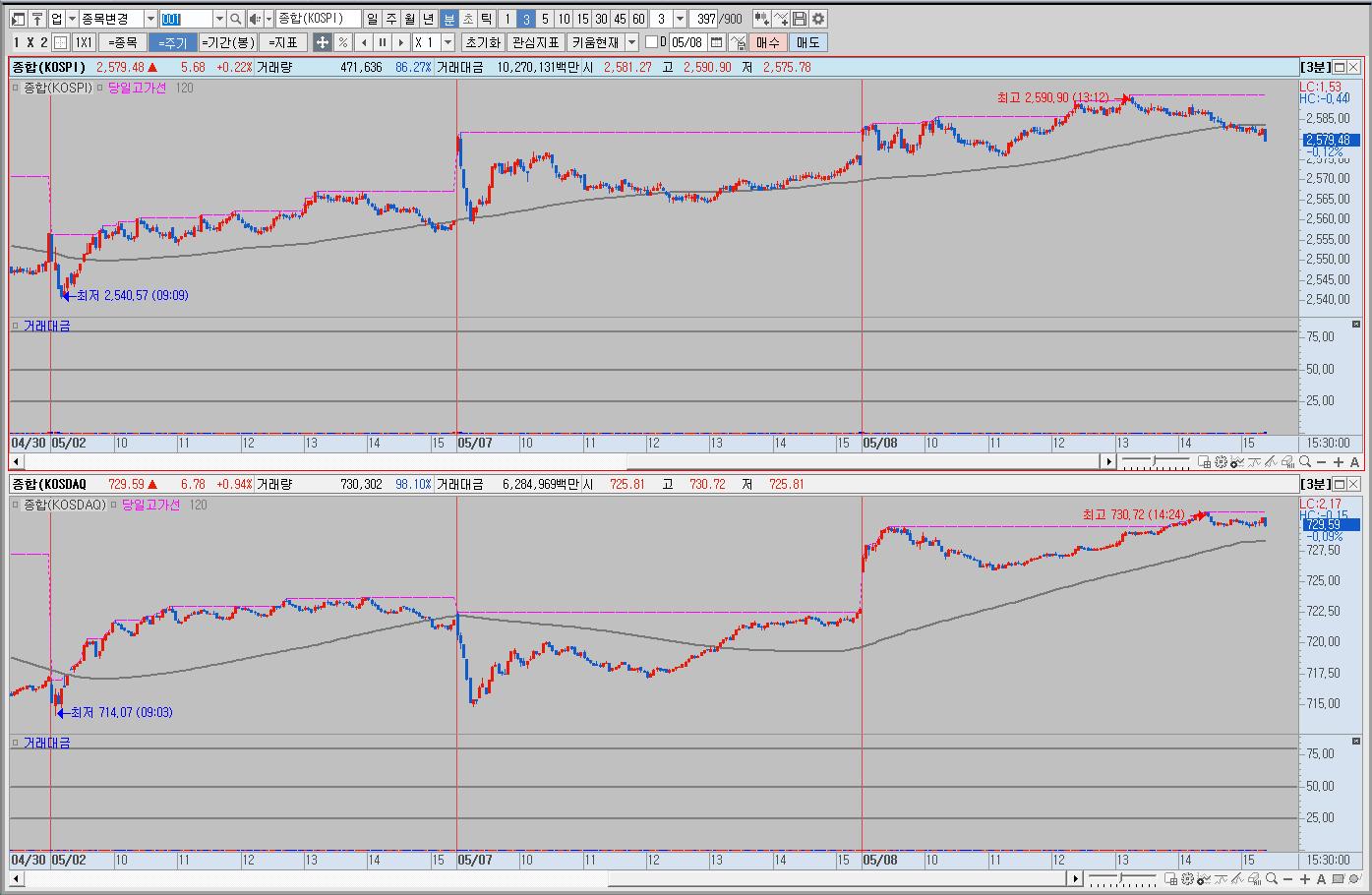Image resolution: width=1372 pixels, height=895 pixels.
Task: Click the =지표 sync button
Action: click(285, 42)
